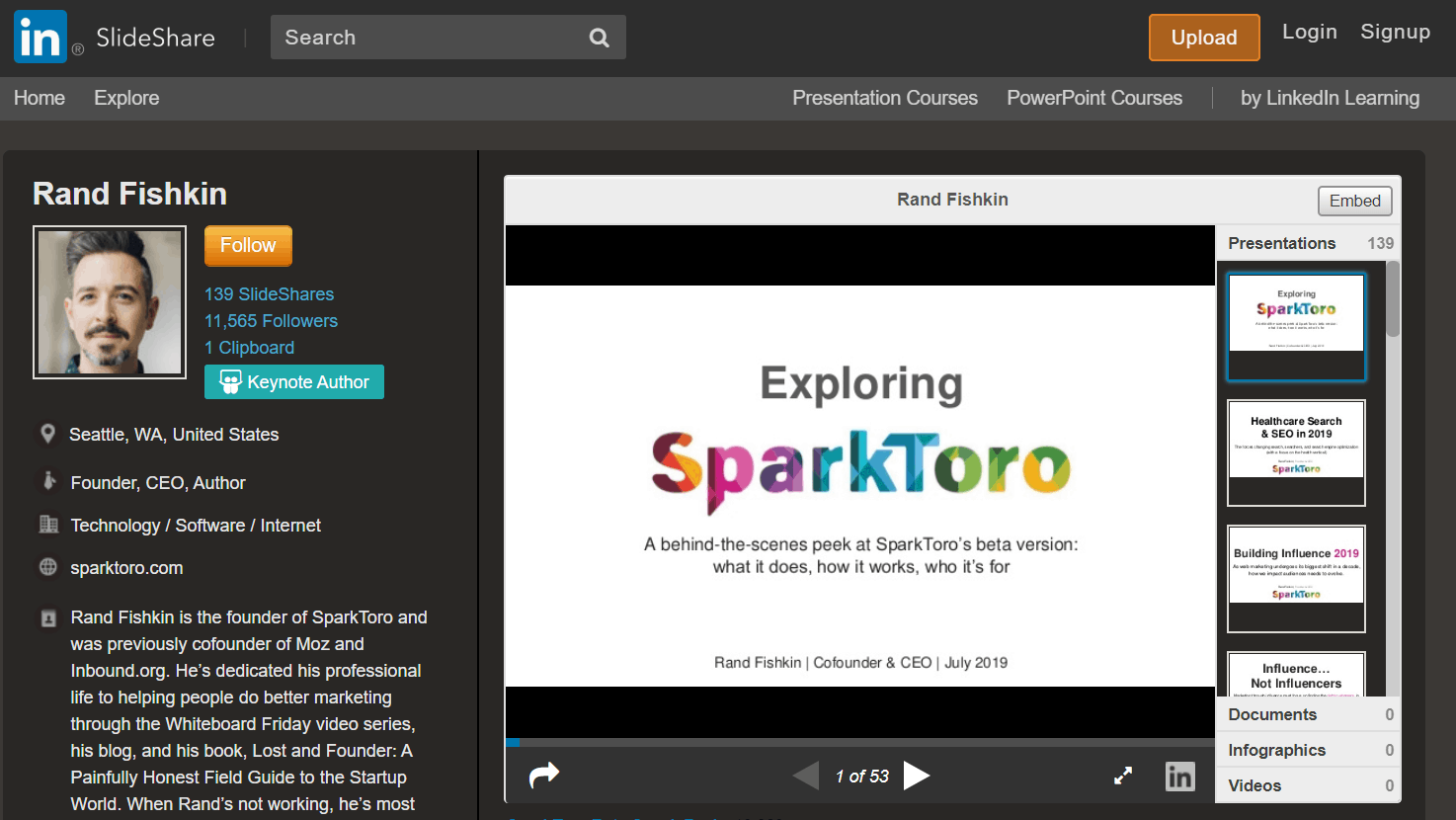1456x820 pixels.
Task: Click Founder, CEO, Author text
Action: [158, 483]
